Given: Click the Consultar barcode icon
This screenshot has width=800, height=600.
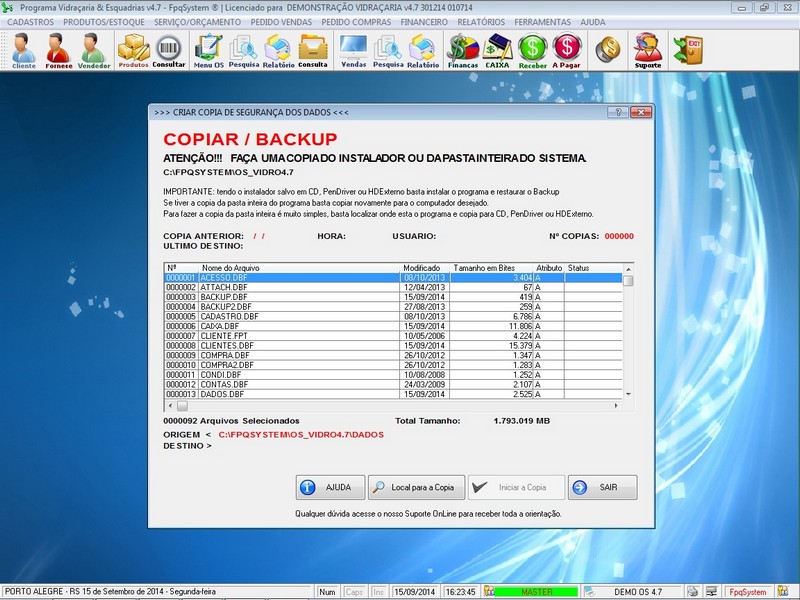Looking at the screenshot, I should [x=169, y=49].
